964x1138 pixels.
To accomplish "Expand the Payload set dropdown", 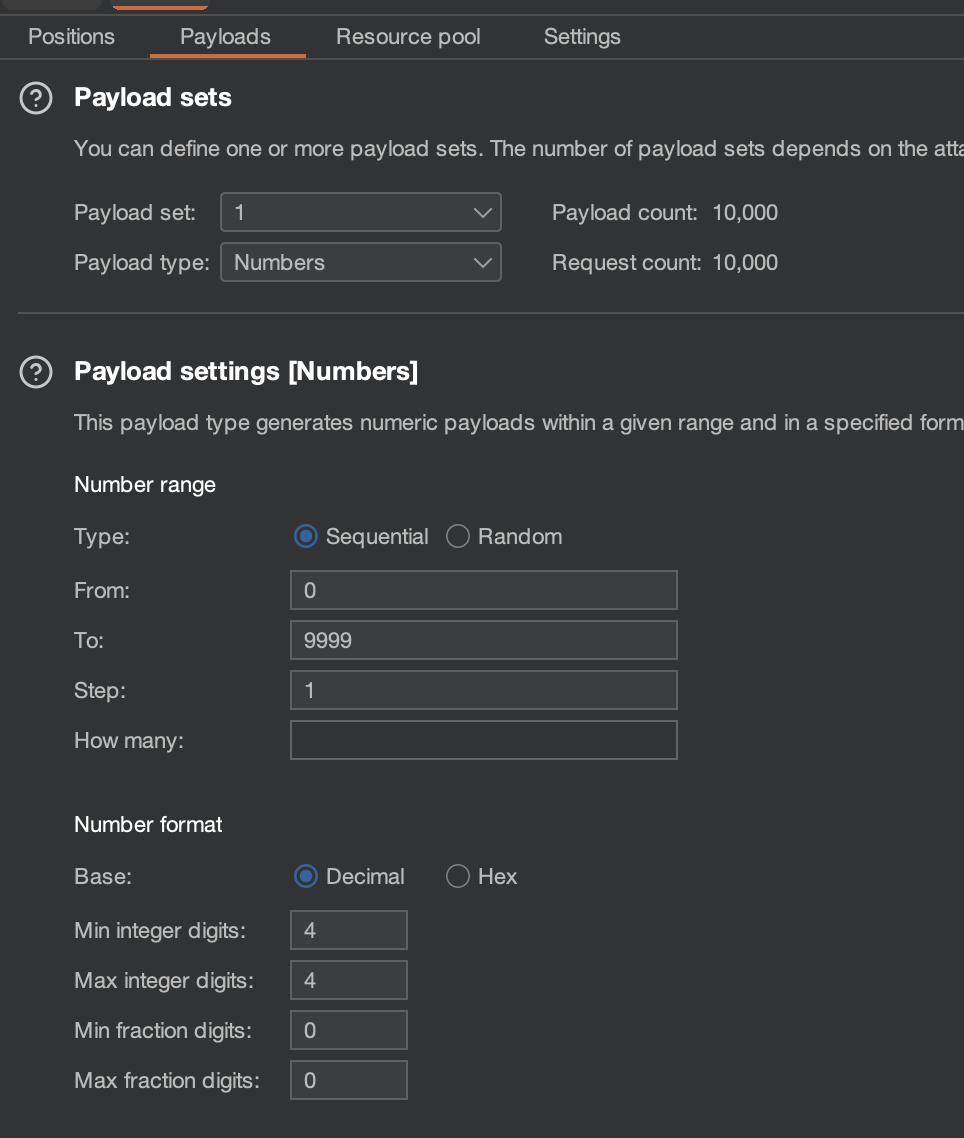I will pyautogui.click(x=360, y=212).
